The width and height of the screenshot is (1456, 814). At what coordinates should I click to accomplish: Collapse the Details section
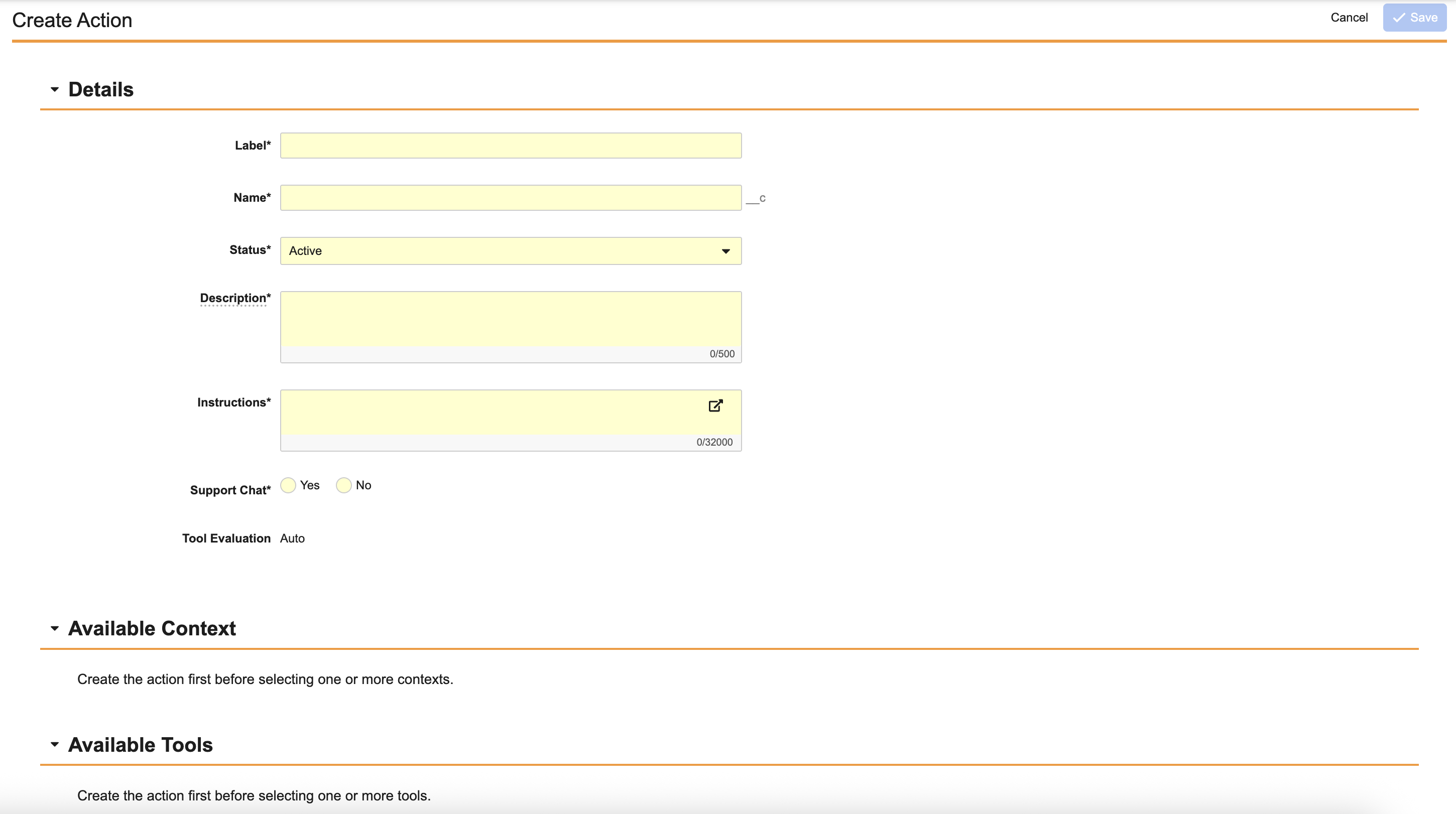click(55, 89)
